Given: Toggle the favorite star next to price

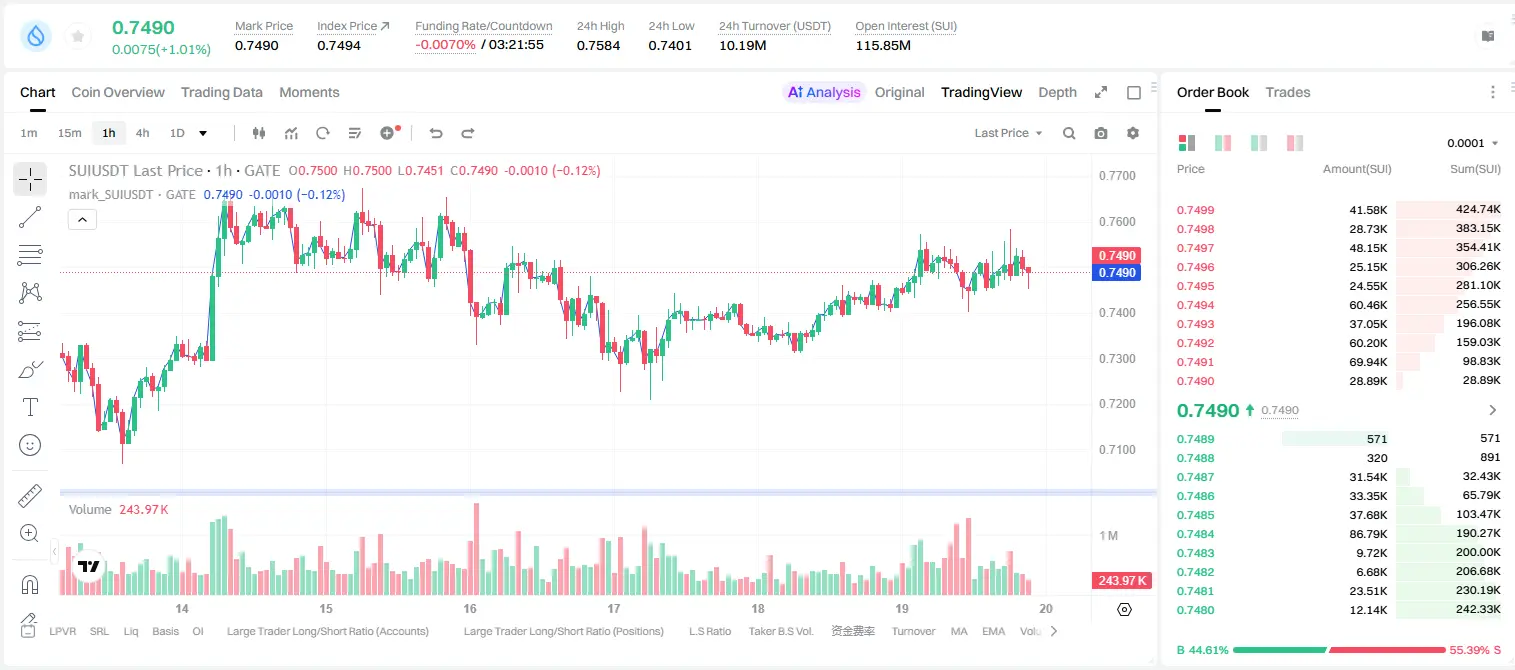Looking at the screenshot, I should (78, 37).
